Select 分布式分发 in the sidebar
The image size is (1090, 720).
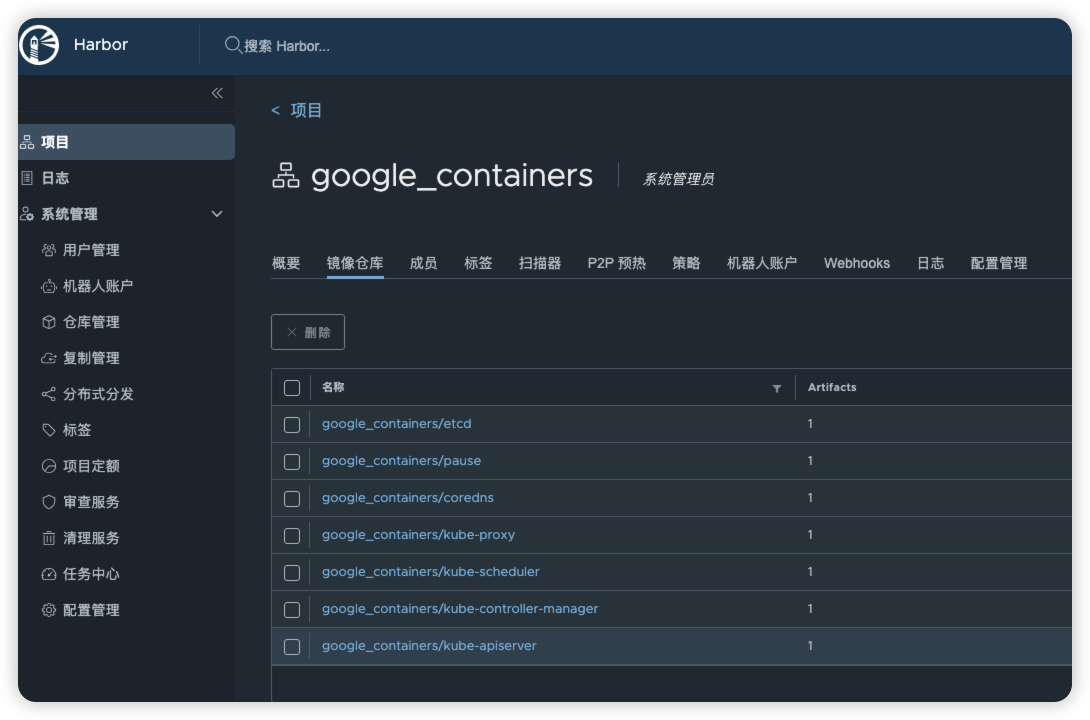pos(98,394)
